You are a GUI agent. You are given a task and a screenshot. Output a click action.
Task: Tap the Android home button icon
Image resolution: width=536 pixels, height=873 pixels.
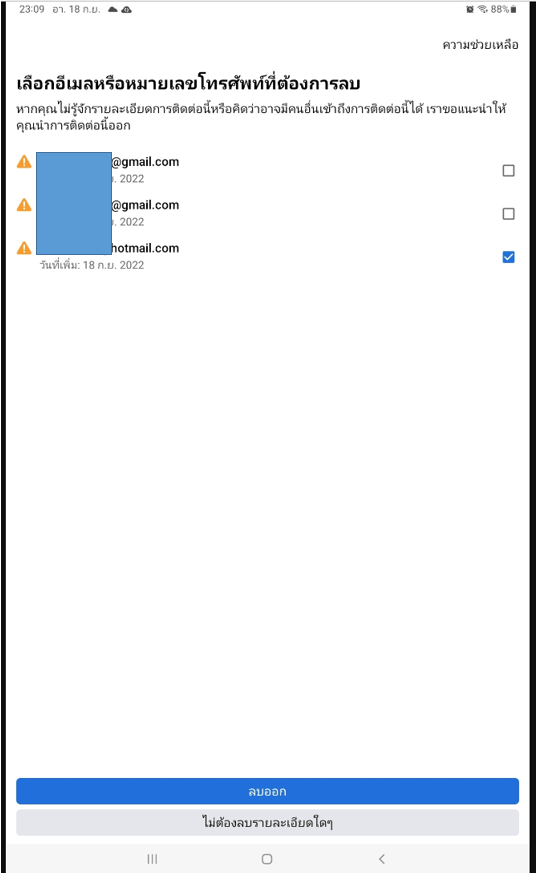[267, 859]
